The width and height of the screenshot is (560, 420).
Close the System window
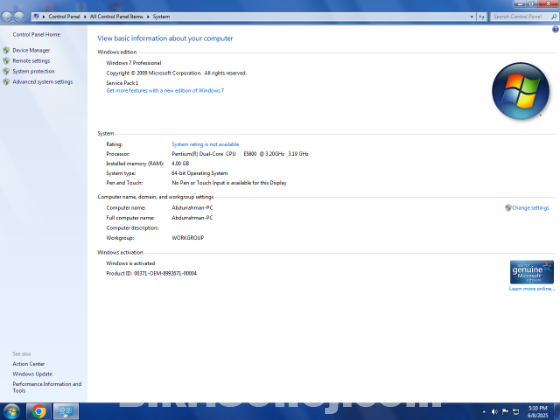tap(548, 4)
